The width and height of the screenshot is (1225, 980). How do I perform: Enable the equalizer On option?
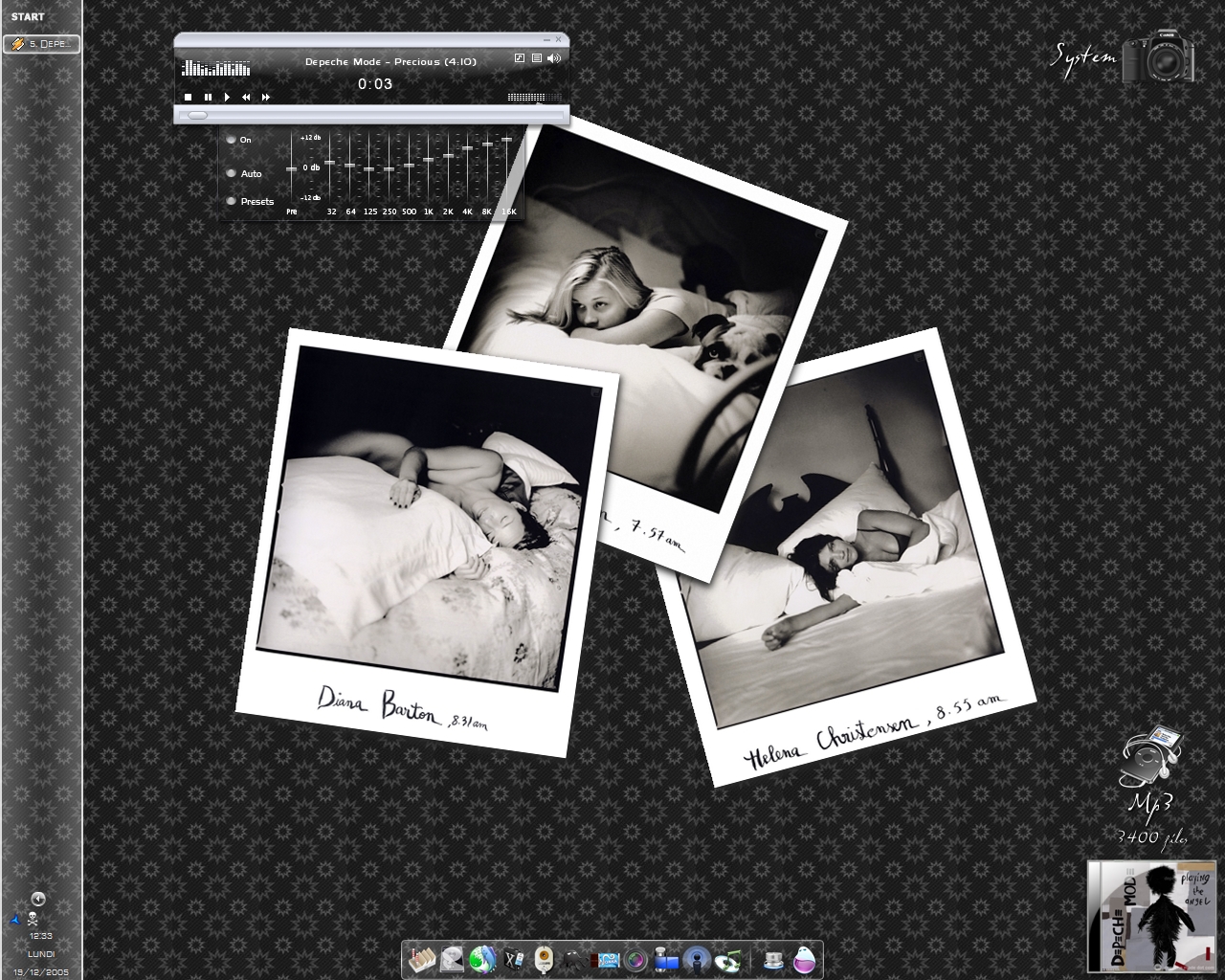231,140
